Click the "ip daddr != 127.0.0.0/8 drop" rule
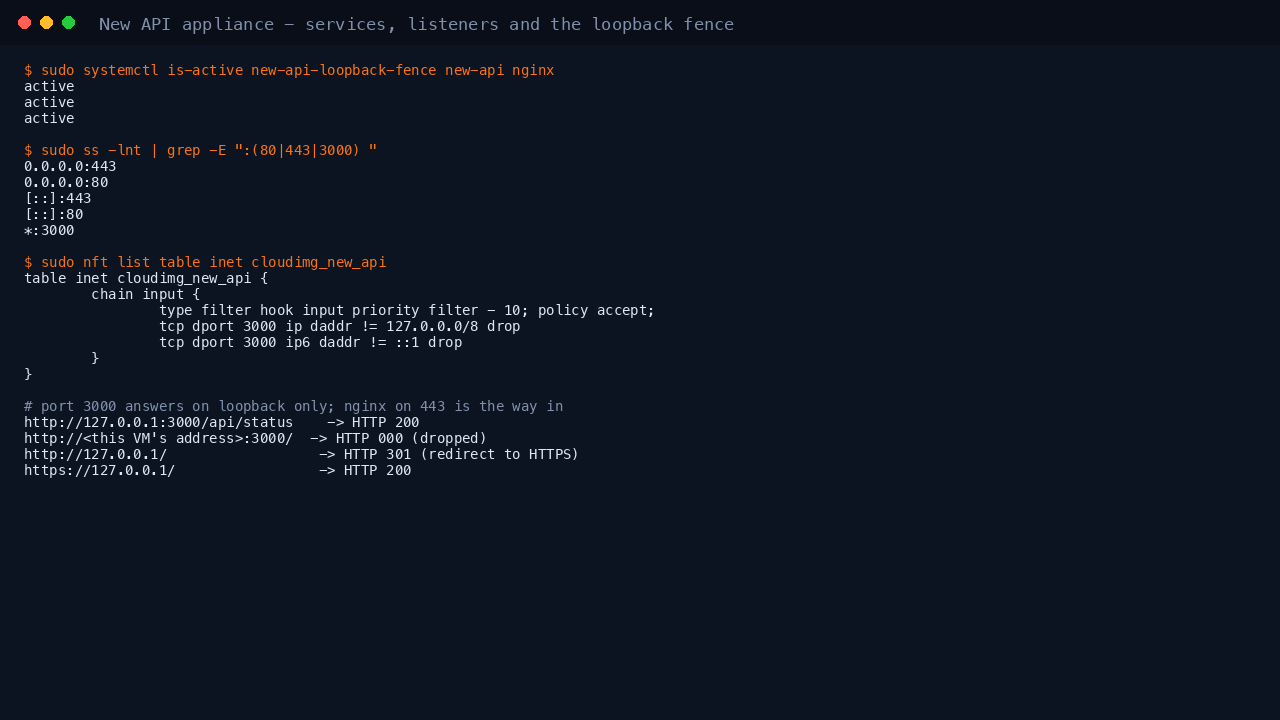Image resolution: width=1280 pixels, height=720 pixels. [x=340, y=326]
